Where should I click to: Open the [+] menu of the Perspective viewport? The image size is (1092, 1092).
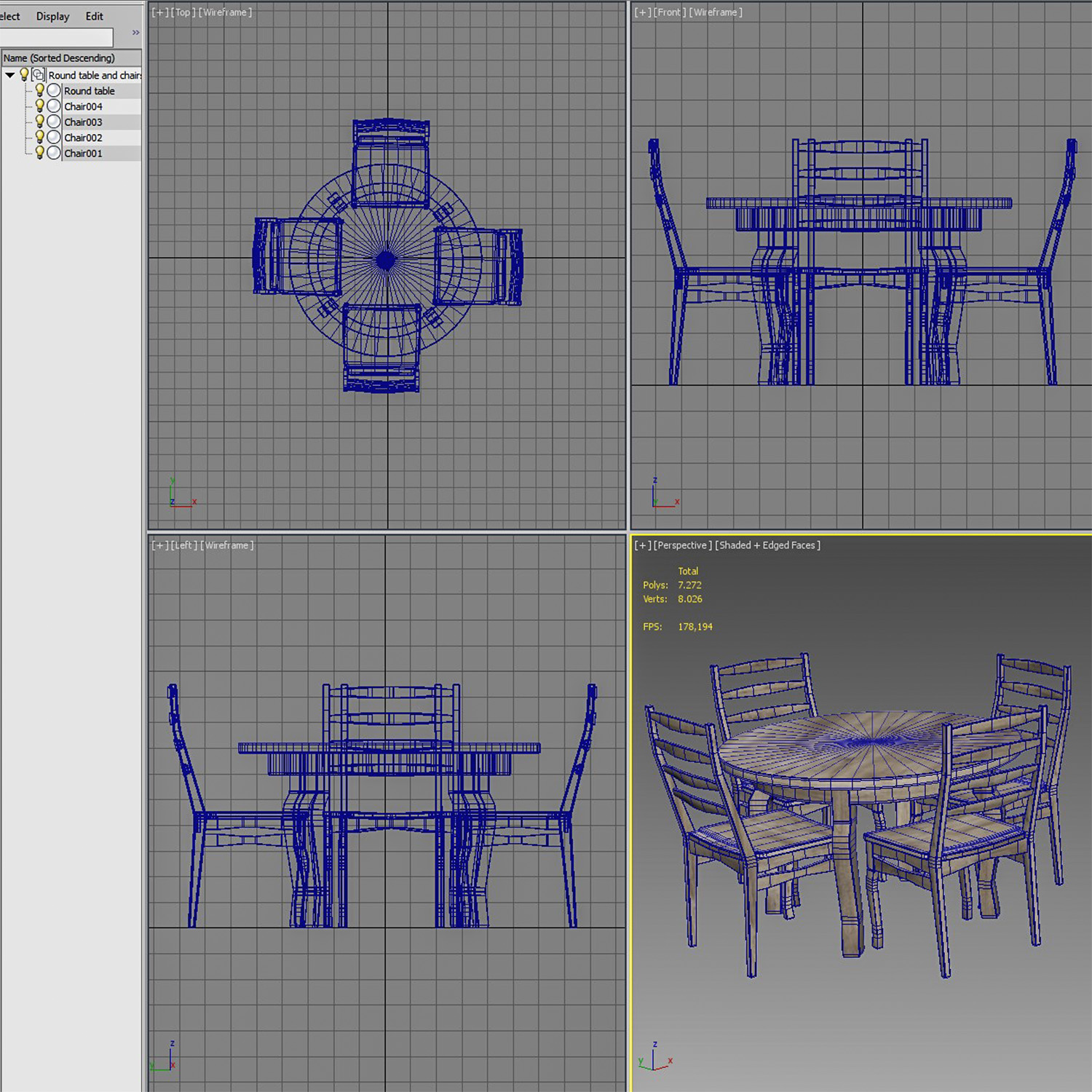pyautogui.click(x=643, y=545)
